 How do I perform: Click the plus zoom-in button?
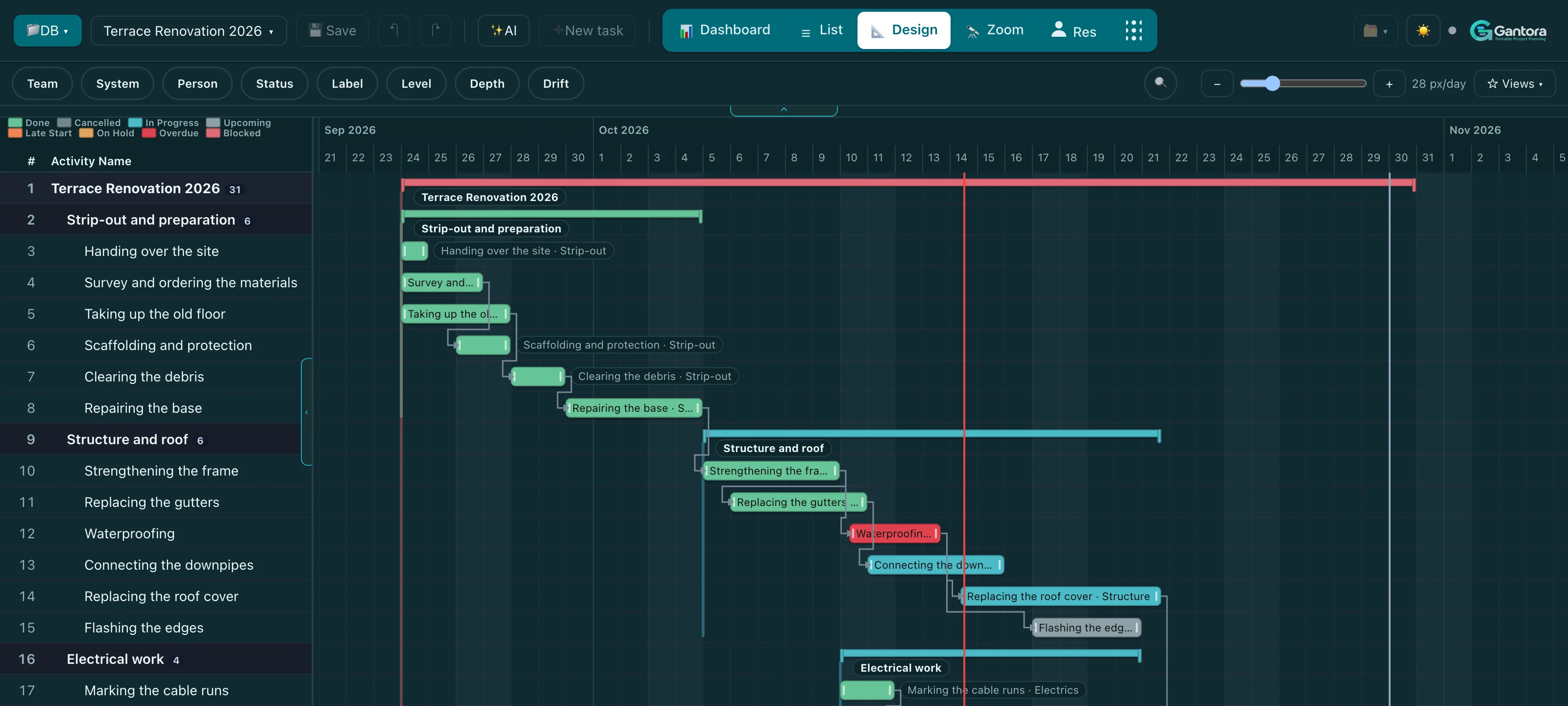[x=1389, y=83]
